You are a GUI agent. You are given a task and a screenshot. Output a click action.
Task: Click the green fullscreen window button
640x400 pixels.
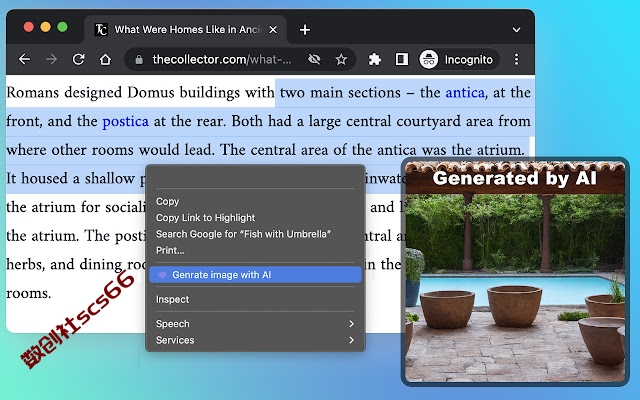62,27
